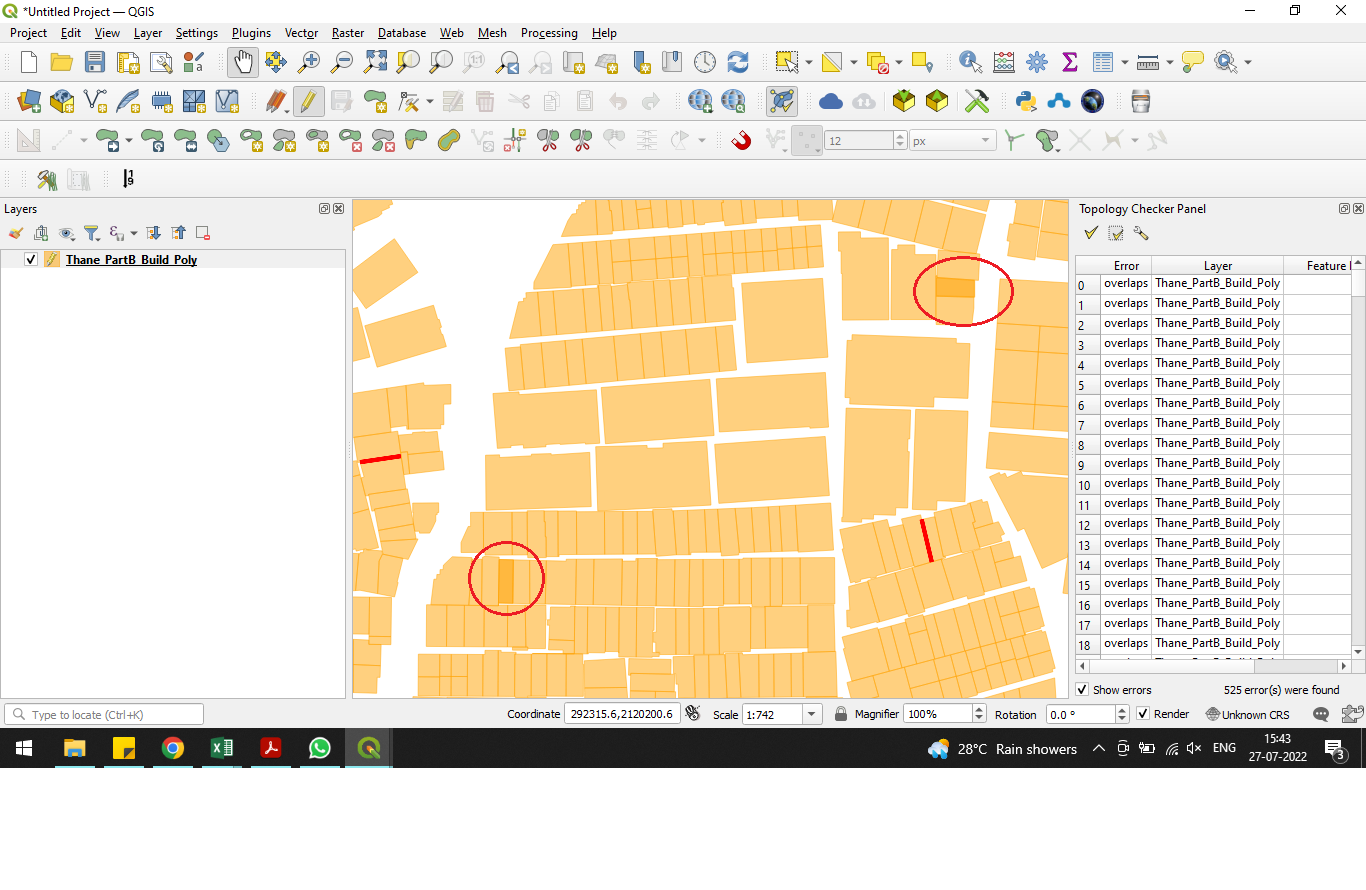The image size is (1366, 890).
Task: Launch the Processing Toolbox gear icon
Action: pyautogui.click(x=1037, y=62)
